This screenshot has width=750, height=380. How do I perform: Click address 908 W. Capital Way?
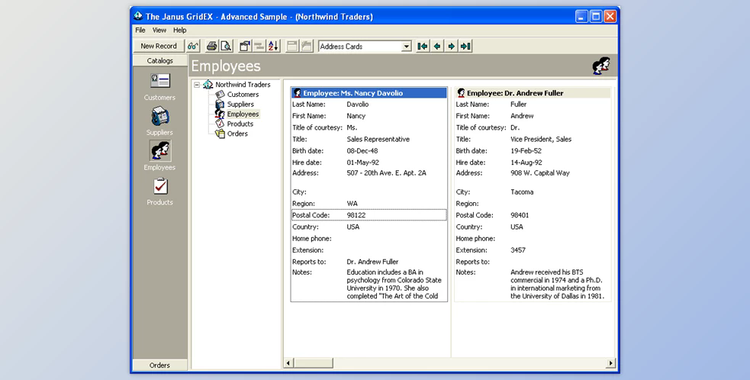(540, 173)
